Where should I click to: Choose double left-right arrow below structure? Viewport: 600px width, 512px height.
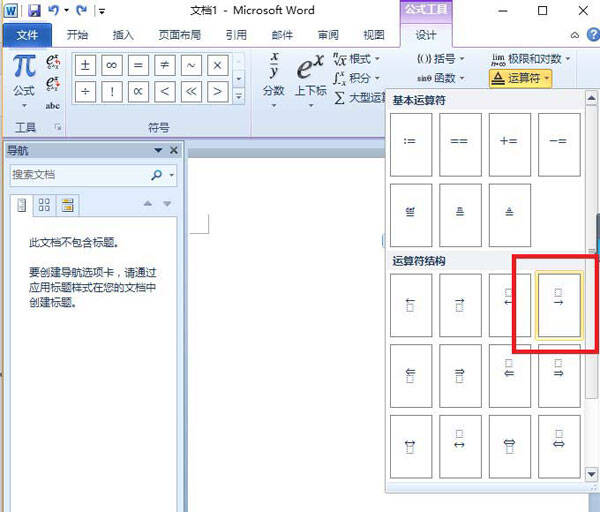[x=559, y=447]
